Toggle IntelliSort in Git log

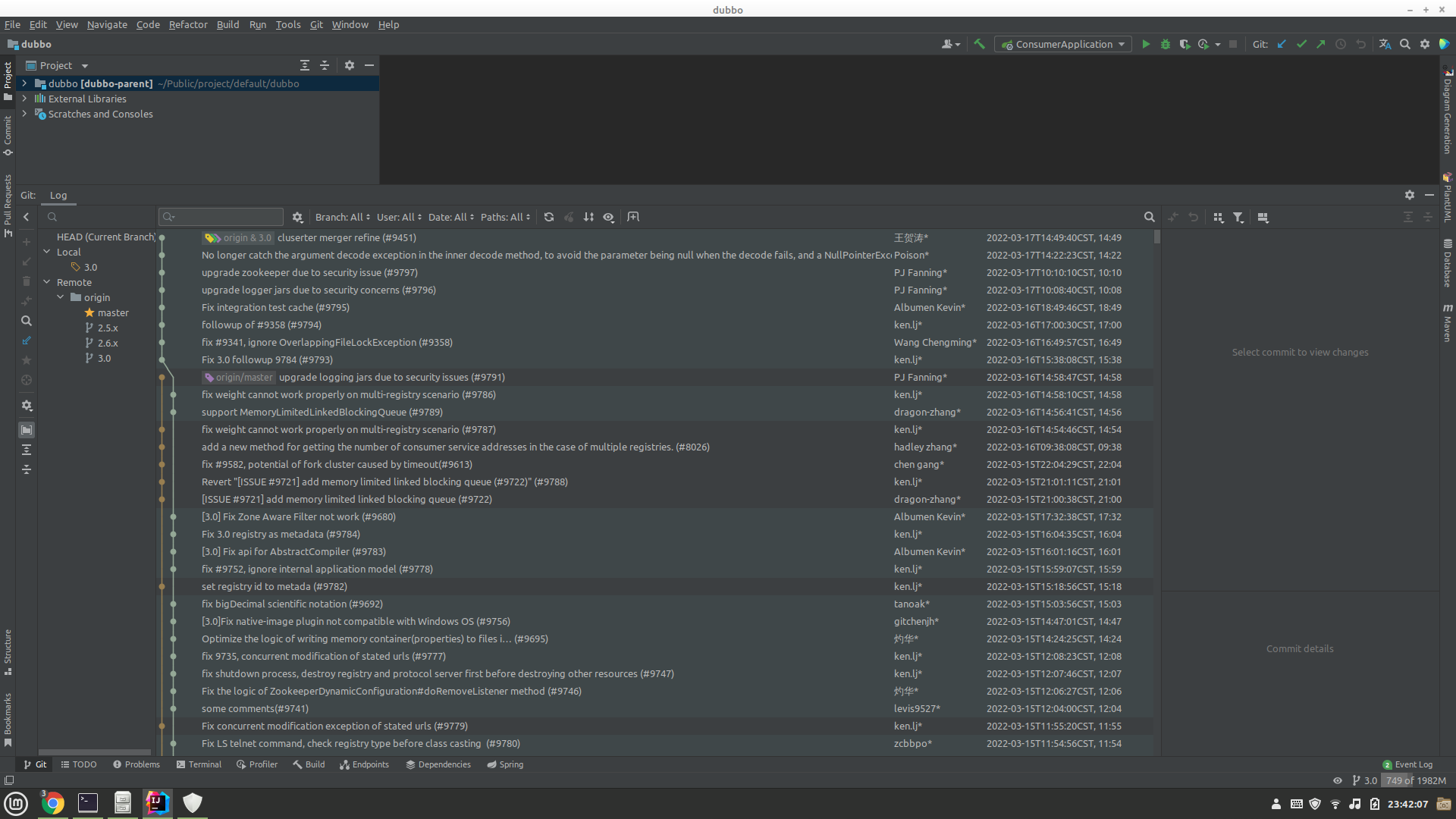tap(588, 217)
